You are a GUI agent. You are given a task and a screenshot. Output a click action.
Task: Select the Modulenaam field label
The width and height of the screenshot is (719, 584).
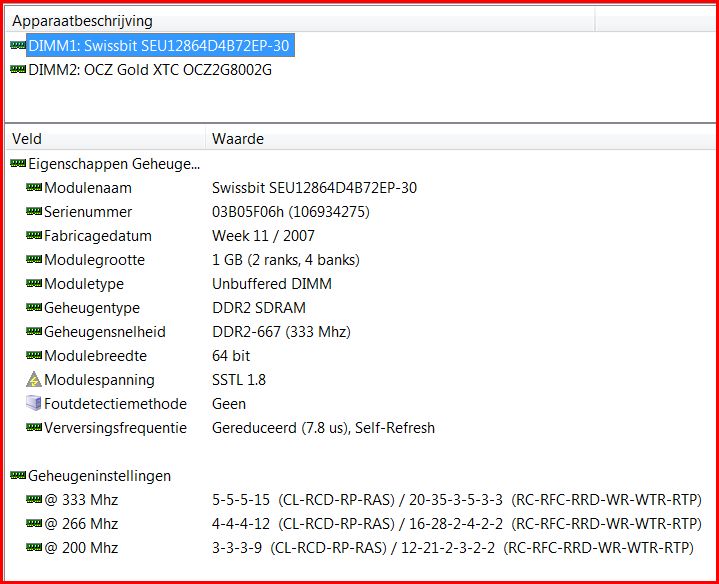88,187
